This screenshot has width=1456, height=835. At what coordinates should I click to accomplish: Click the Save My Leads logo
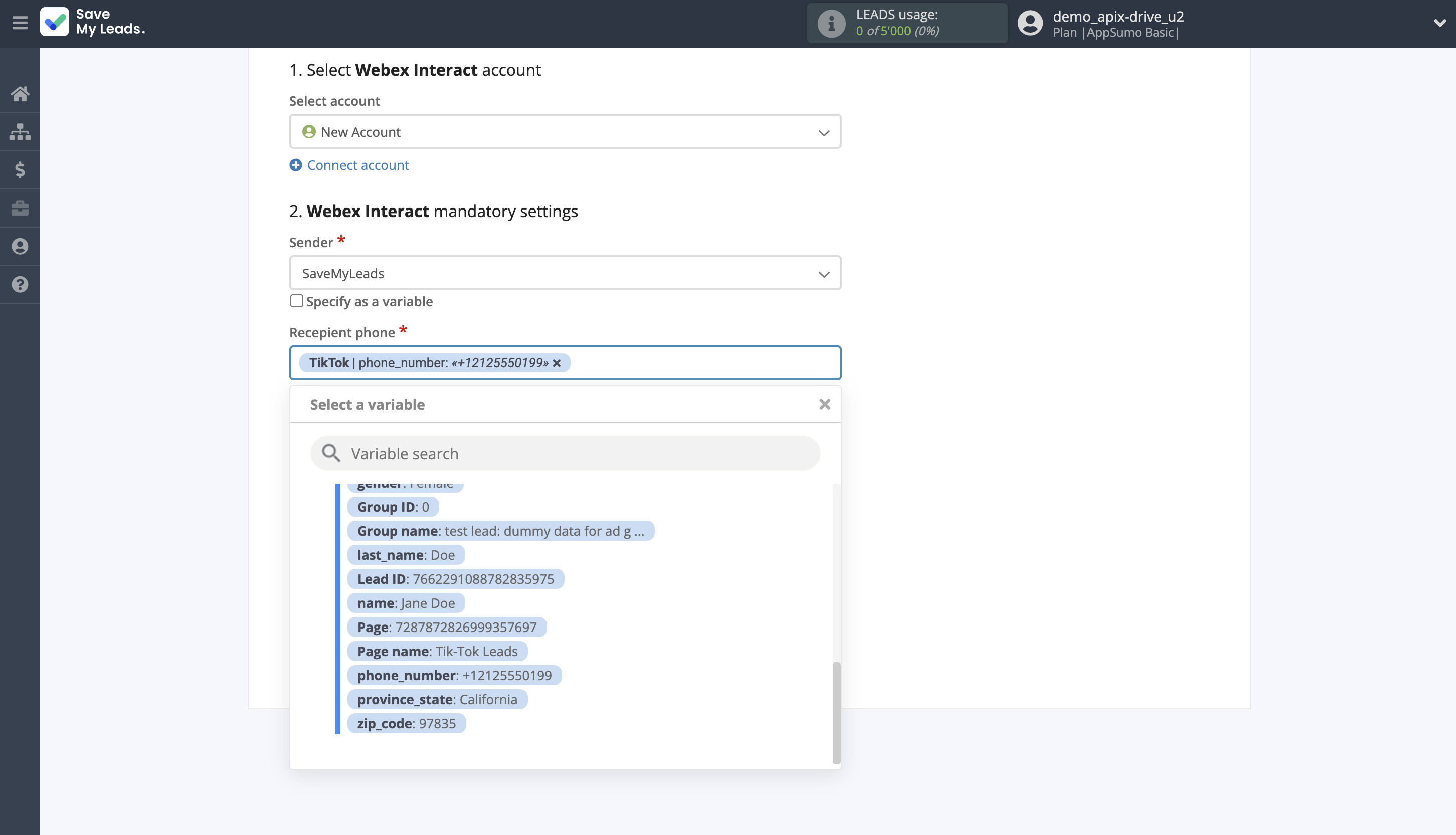point(92,22)
